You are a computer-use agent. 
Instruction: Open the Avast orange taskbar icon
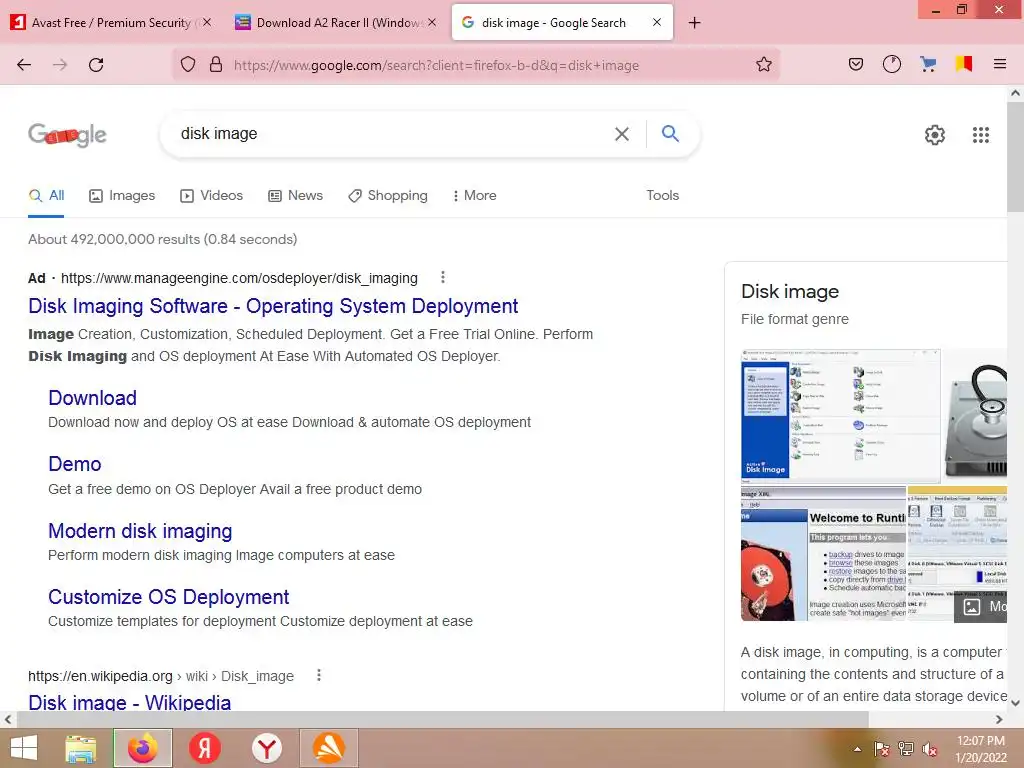tap(328, 748)
